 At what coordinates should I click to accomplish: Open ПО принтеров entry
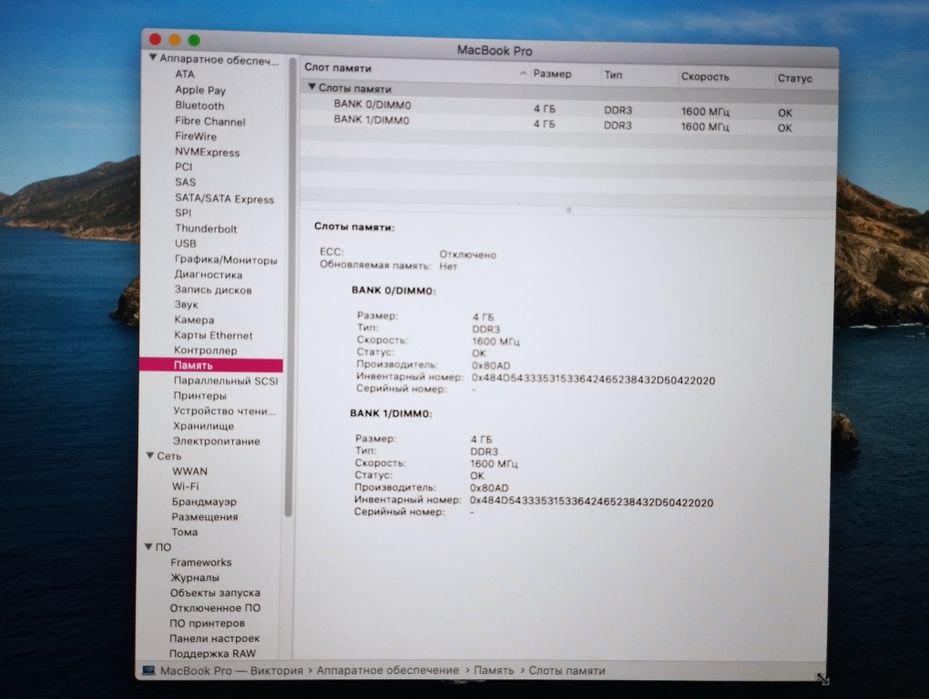click(x=207, y=623)
